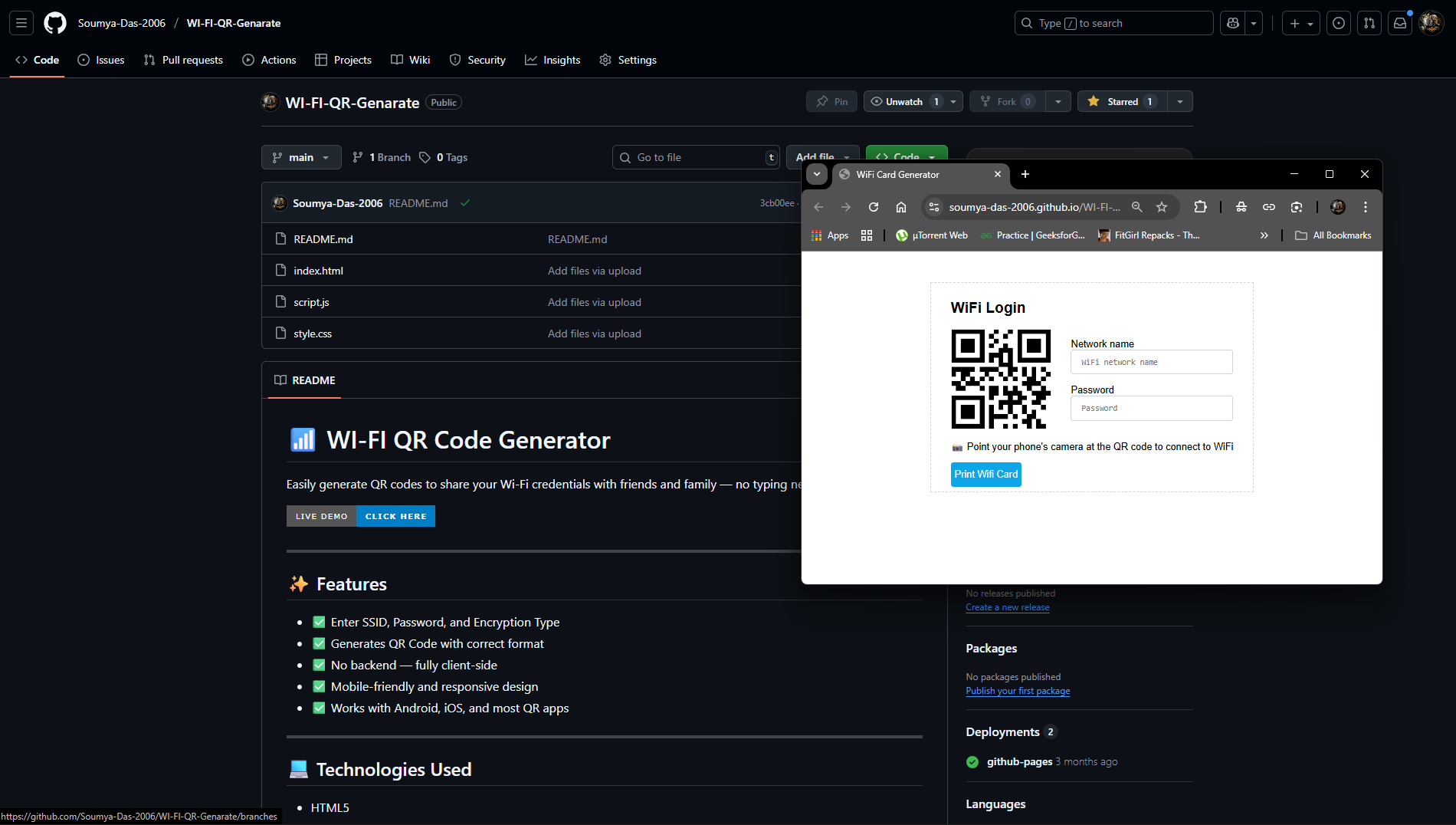
Task: Open Copilot chat icon in header
Action: coord(1233,23)
